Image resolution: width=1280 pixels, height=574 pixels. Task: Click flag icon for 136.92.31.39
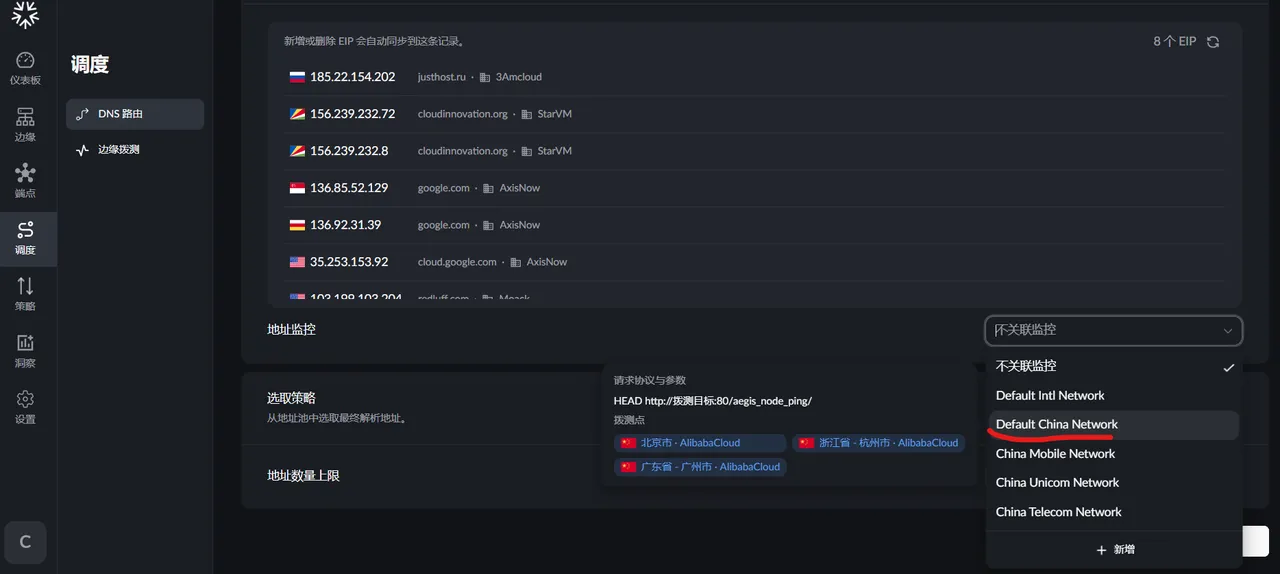pos(297,225)
